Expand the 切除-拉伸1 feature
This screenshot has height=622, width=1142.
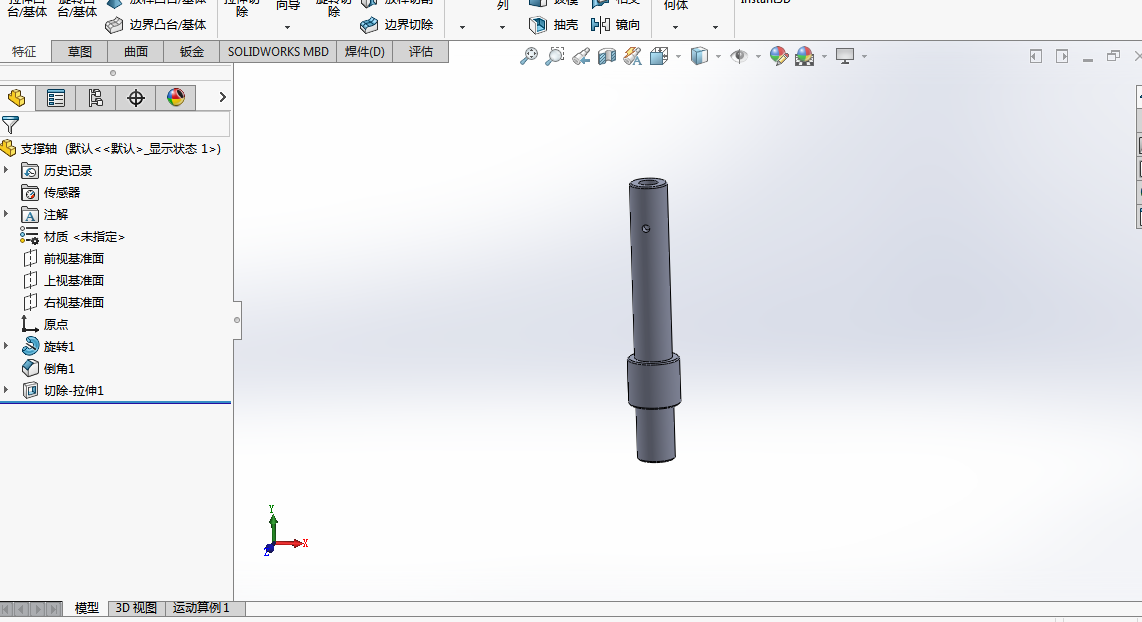coord(7,390)
